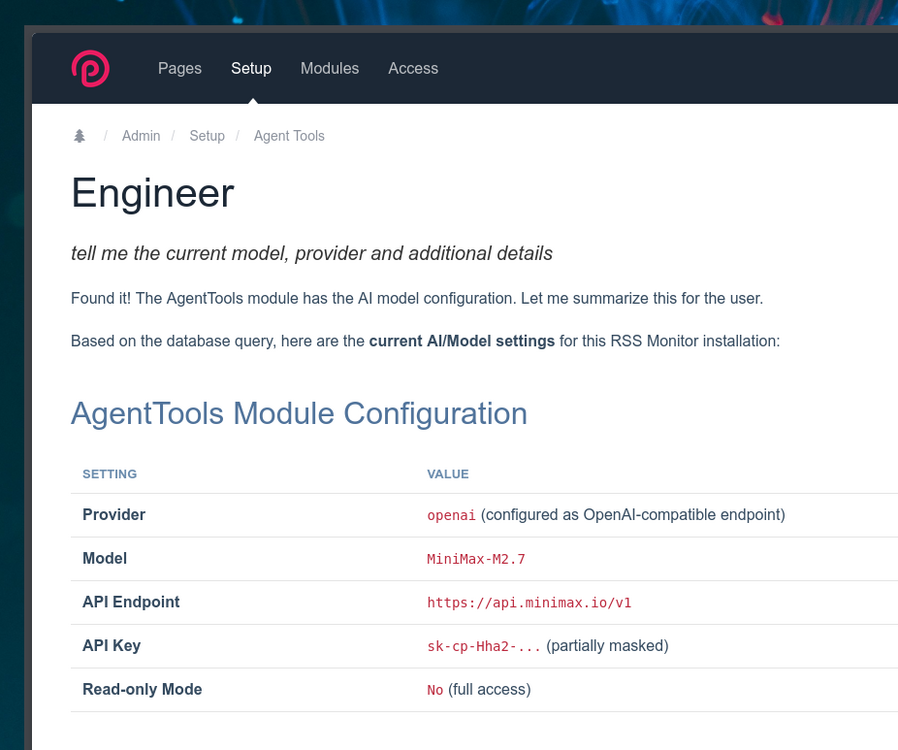898x750 pixels.
Task: Open the Modules menu
Action: [329, 68]
